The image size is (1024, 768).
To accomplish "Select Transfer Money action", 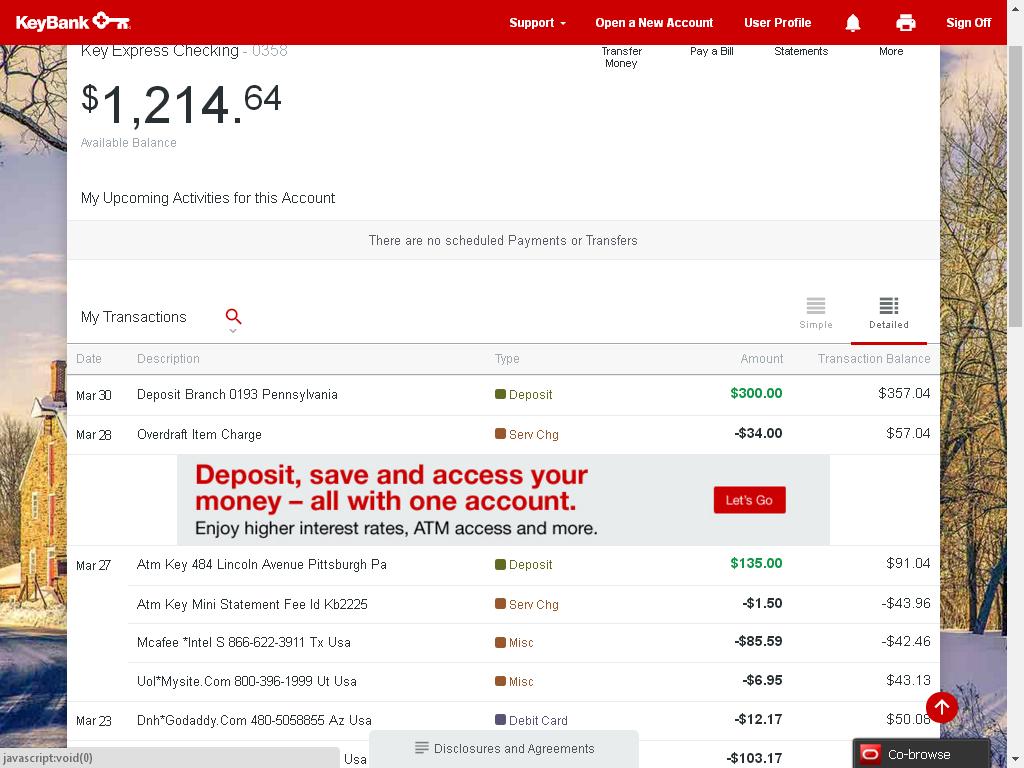I will pos(621,57).
